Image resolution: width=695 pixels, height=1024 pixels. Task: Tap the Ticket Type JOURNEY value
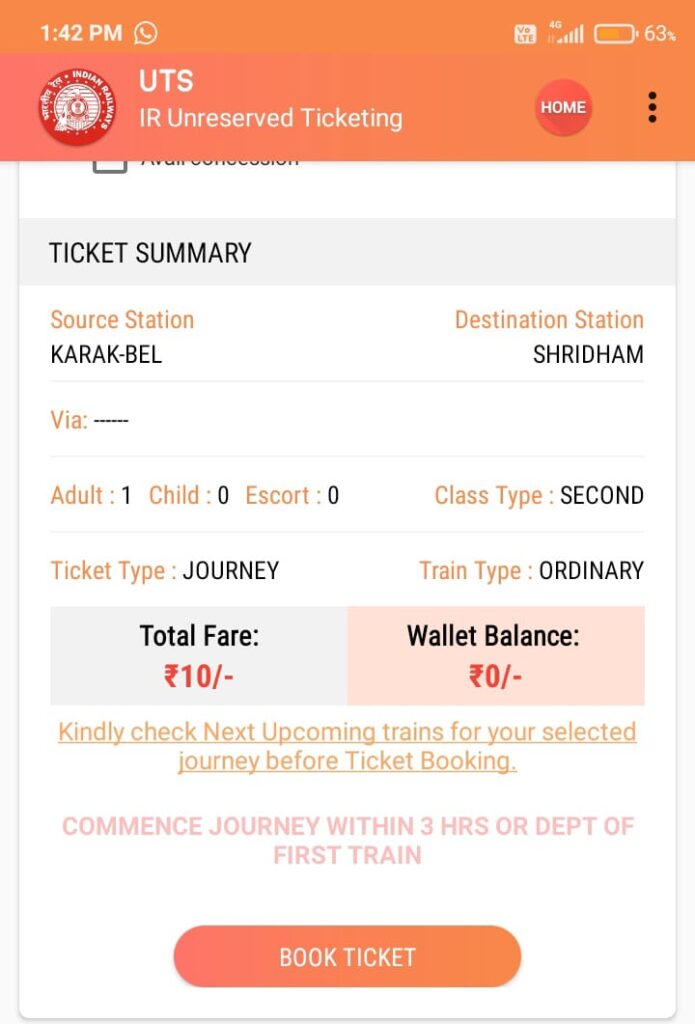tap(230, 571)
